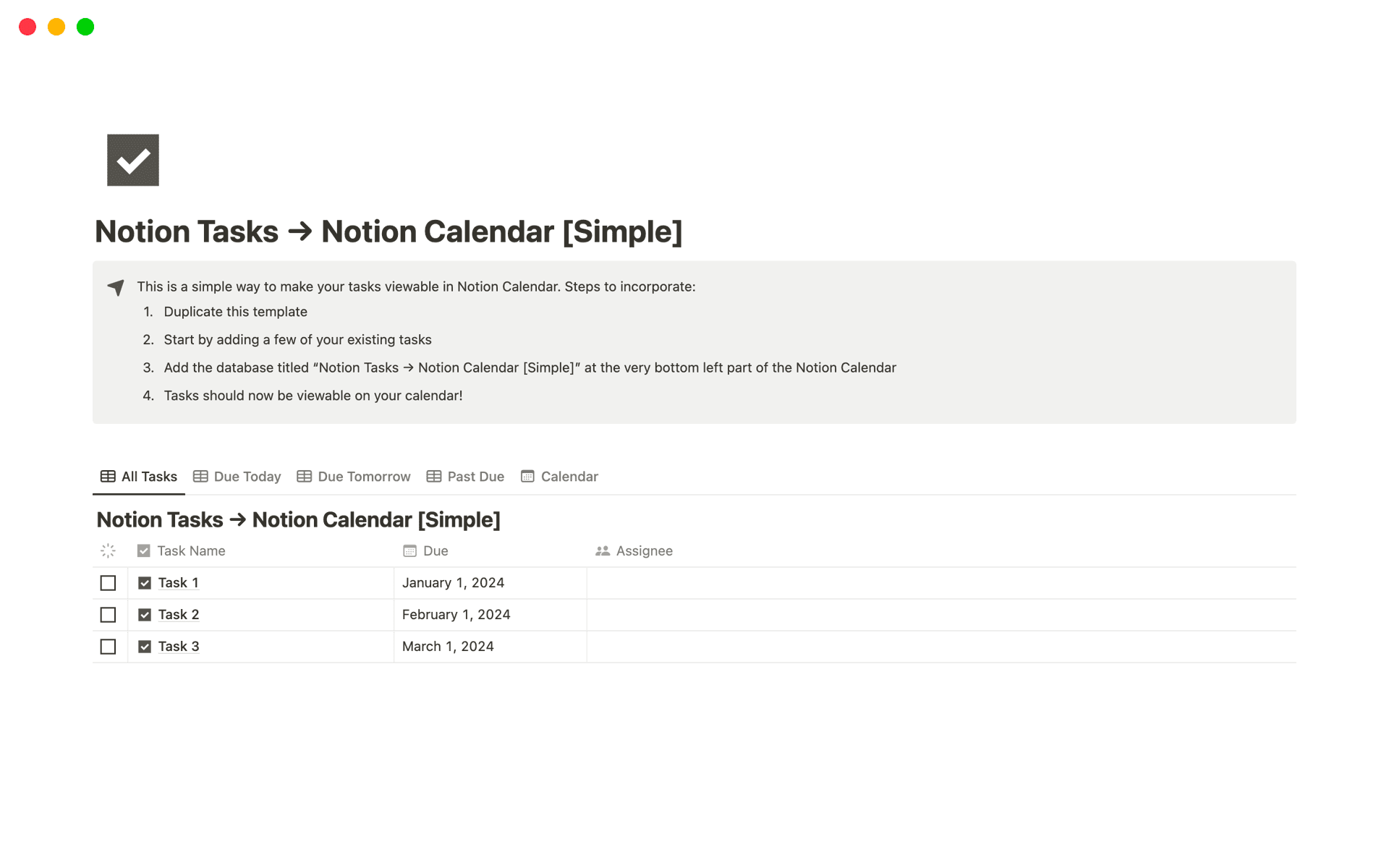The width and height of the screenshot is (1389, 868).
Task: Click the people icon in the Assignee column header
Action: 602,550
